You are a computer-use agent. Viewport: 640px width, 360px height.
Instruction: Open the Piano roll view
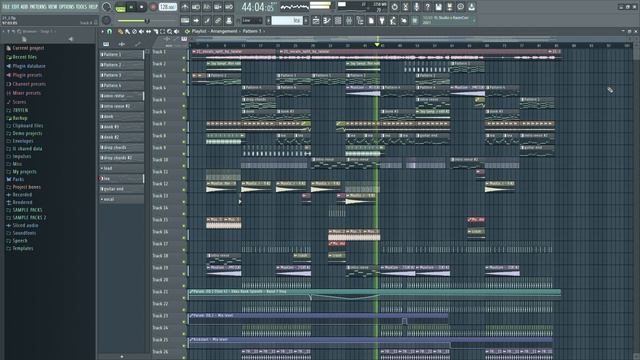[x=327, y=20]
